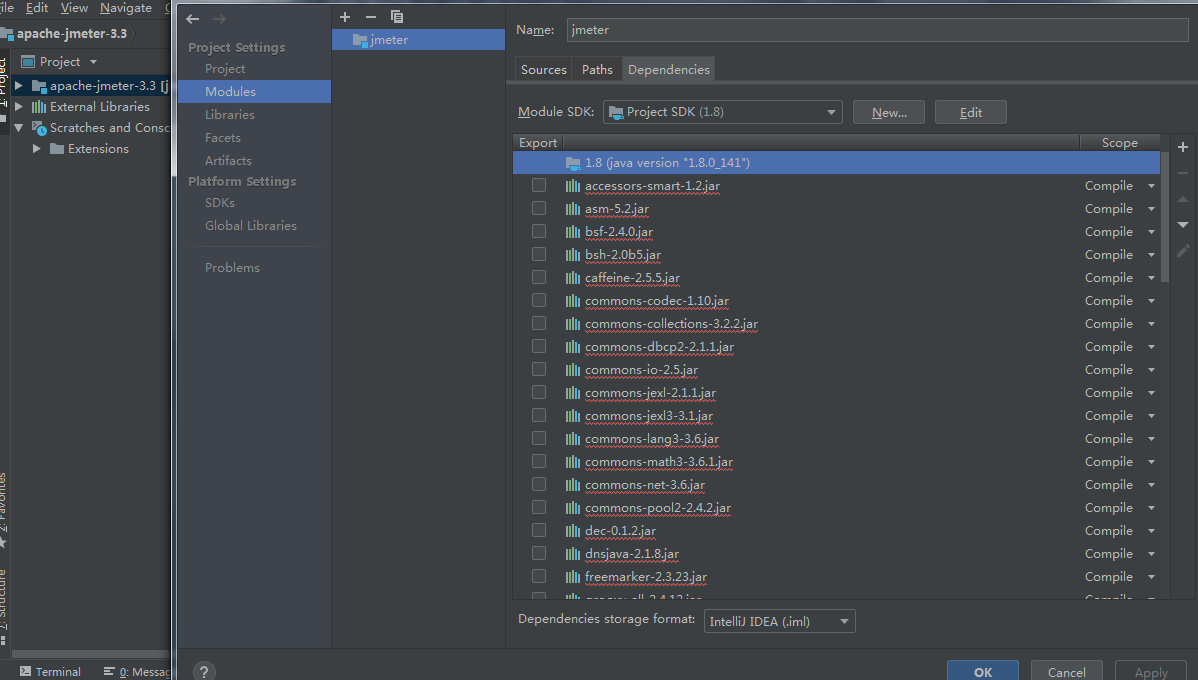Add a new module with the plus icon
The width and height of the screenshot is (1198, 680).
(x=345, y=17)
